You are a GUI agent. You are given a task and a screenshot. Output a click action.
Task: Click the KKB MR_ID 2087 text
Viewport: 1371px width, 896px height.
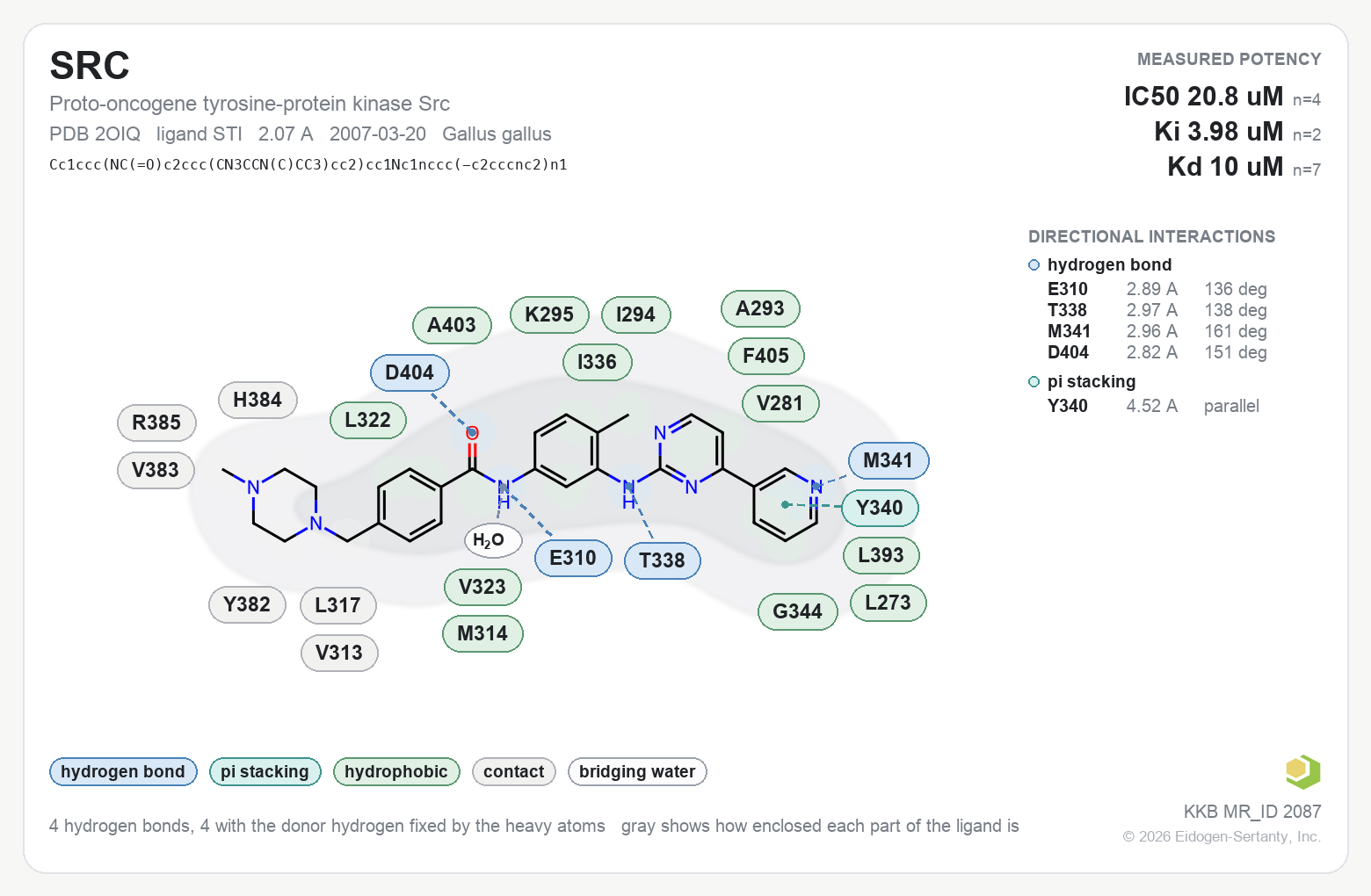[1252, 812]
